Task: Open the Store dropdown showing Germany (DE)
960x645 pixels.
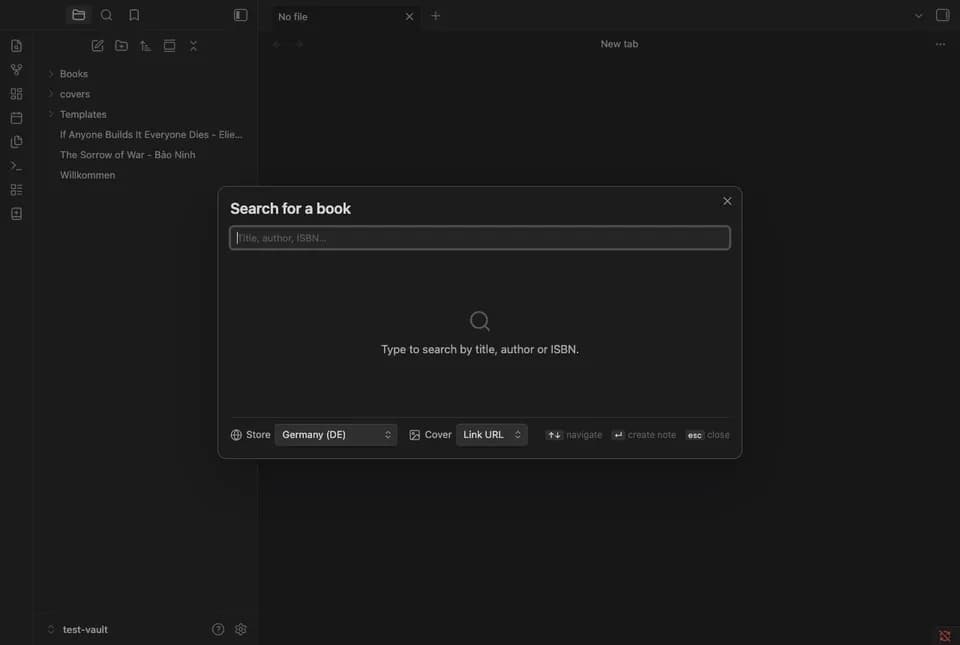Action: coord(336,435)
